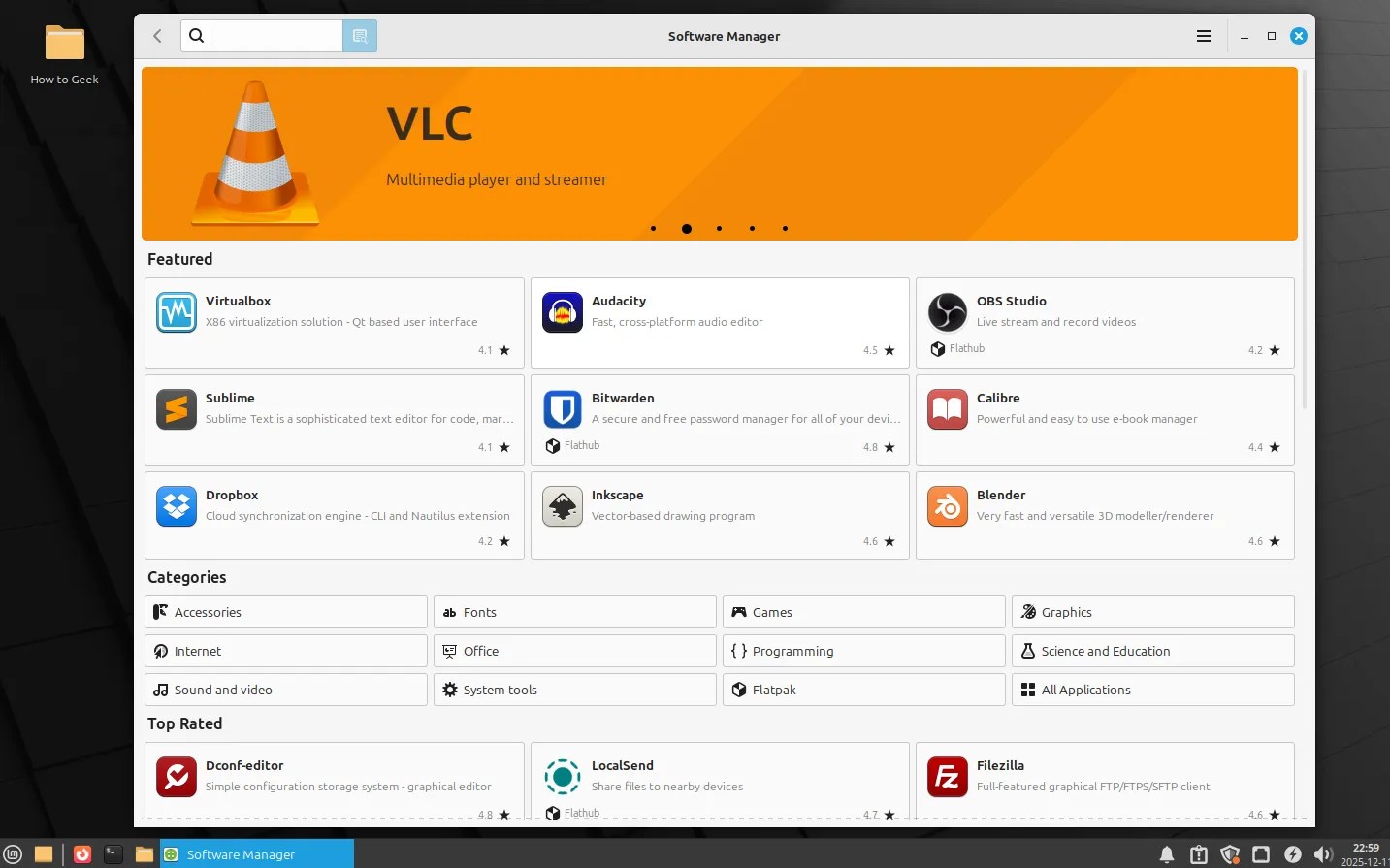Open the LocalSend icon
The image size is (1390, 868).
pyautogui.click(x=563, y=777)
